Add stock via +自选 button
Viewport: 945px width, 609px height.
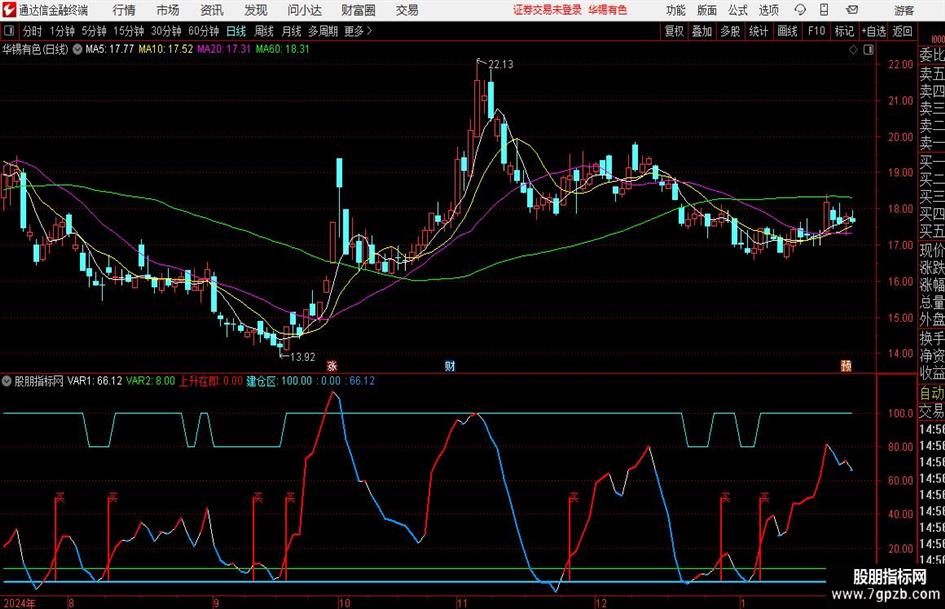pyautogui.click(x=874, y=31)
